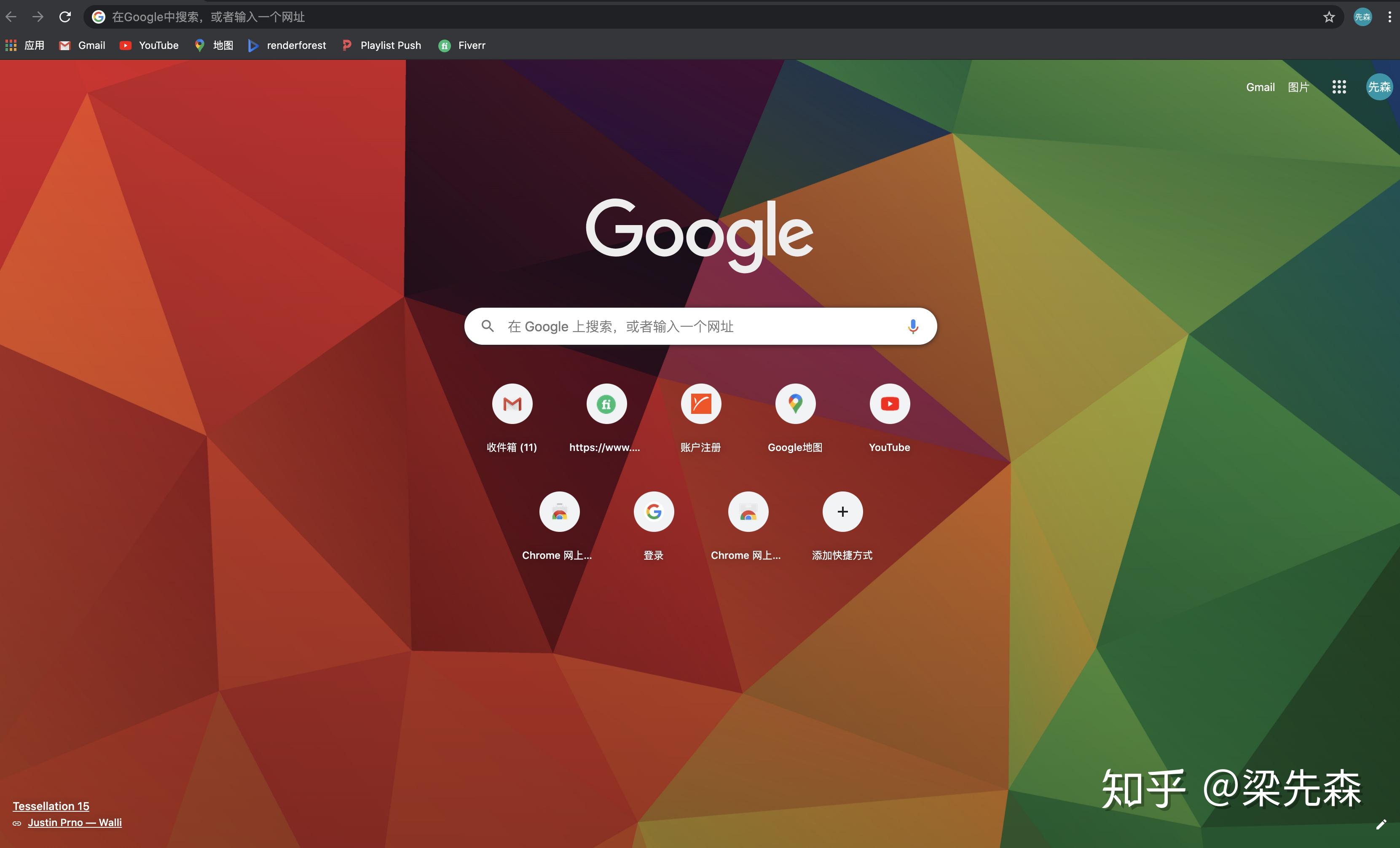This screenshot has height=848, width=1400.
Task: Click the账户注册 account registration icon
Action: pyautogui.click(x=700, y=404)
